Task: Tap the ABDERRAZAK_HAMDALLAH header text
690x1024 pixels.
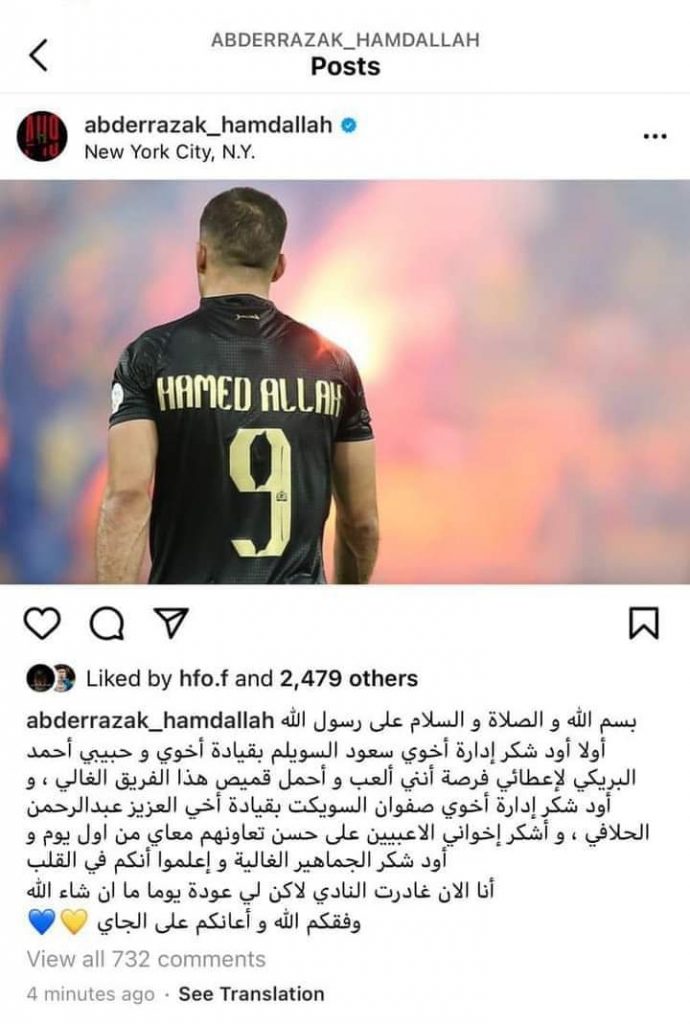Action: 345,40
